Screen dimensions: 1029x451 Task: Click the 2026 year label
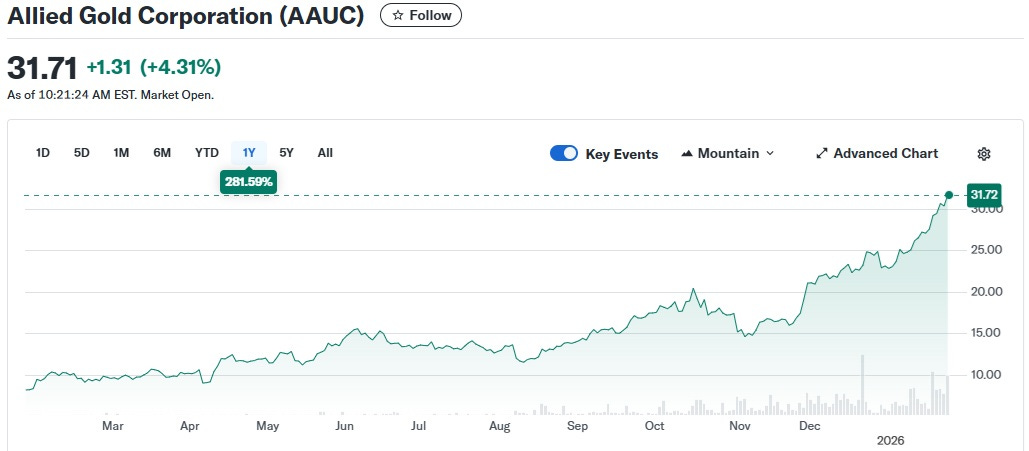tap(891, 441)
